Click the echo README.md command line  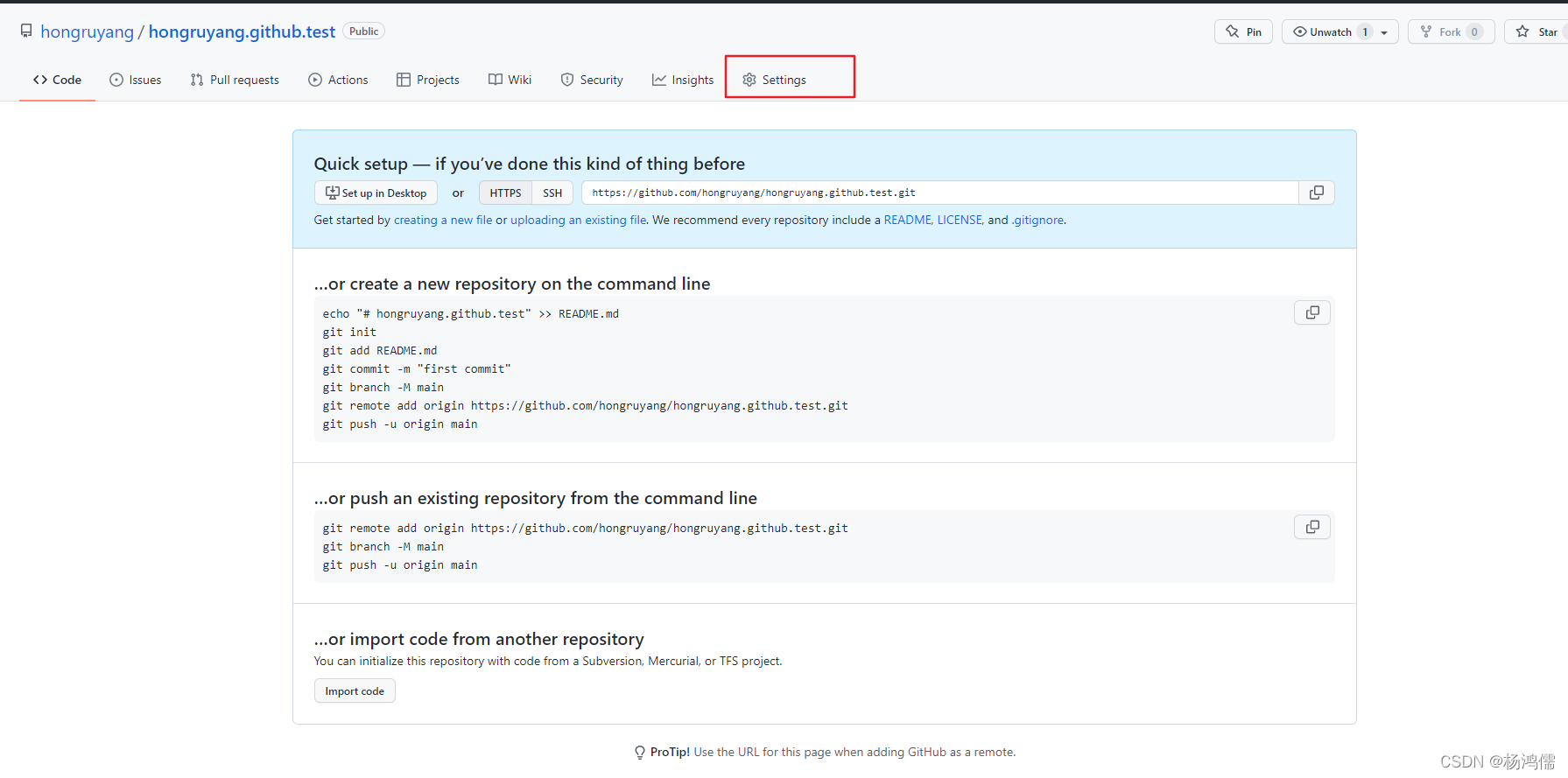470,313
